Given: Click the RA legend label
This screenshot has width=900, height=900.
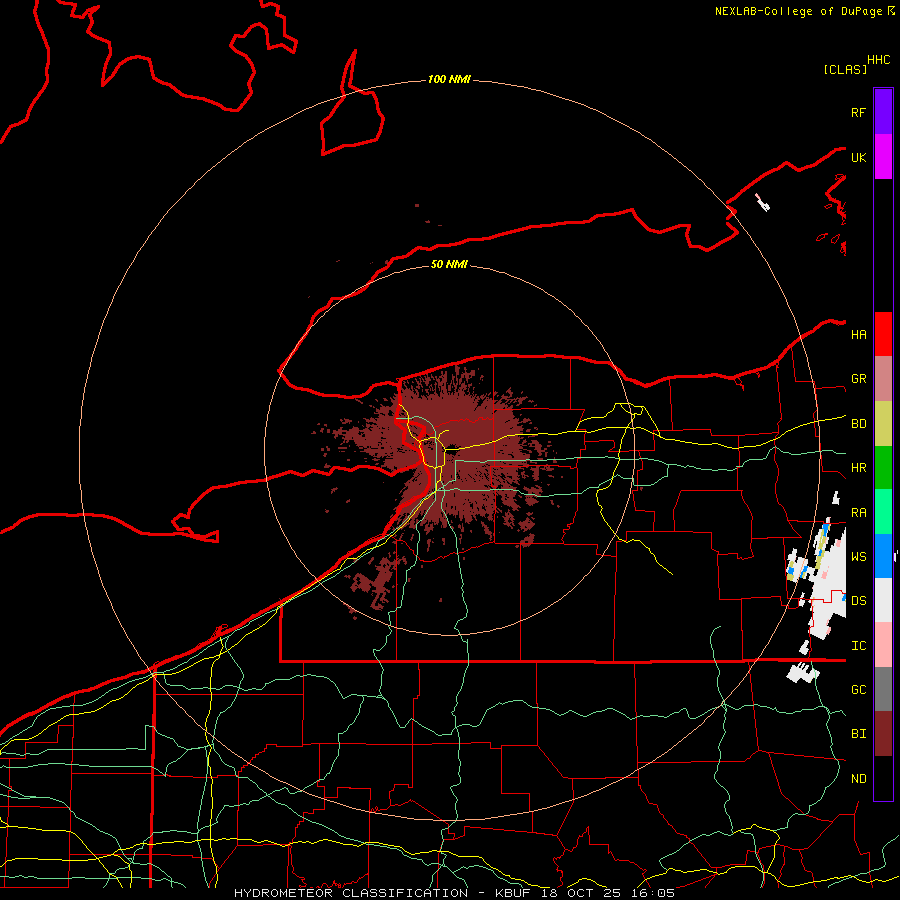Looking at the screenshot, I should [x=858, y=513].
